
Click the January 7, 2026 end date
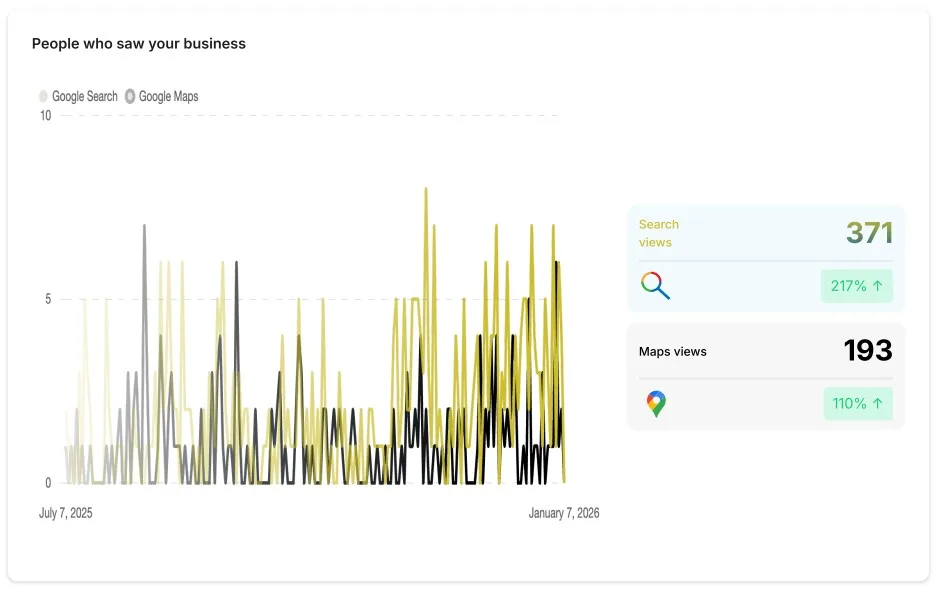(x=563, y=513)
